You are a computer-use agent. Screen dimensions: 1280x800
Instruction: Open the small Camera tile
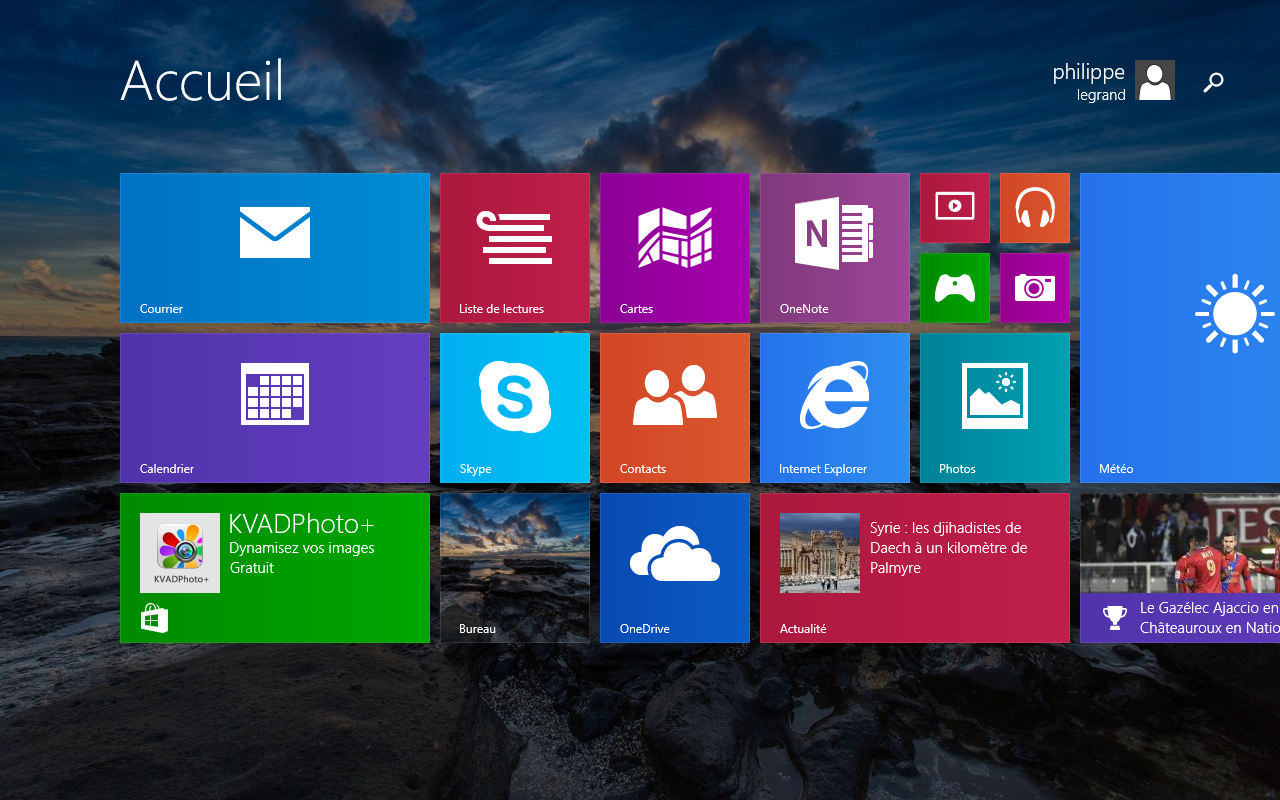[x=1035, y=288]
